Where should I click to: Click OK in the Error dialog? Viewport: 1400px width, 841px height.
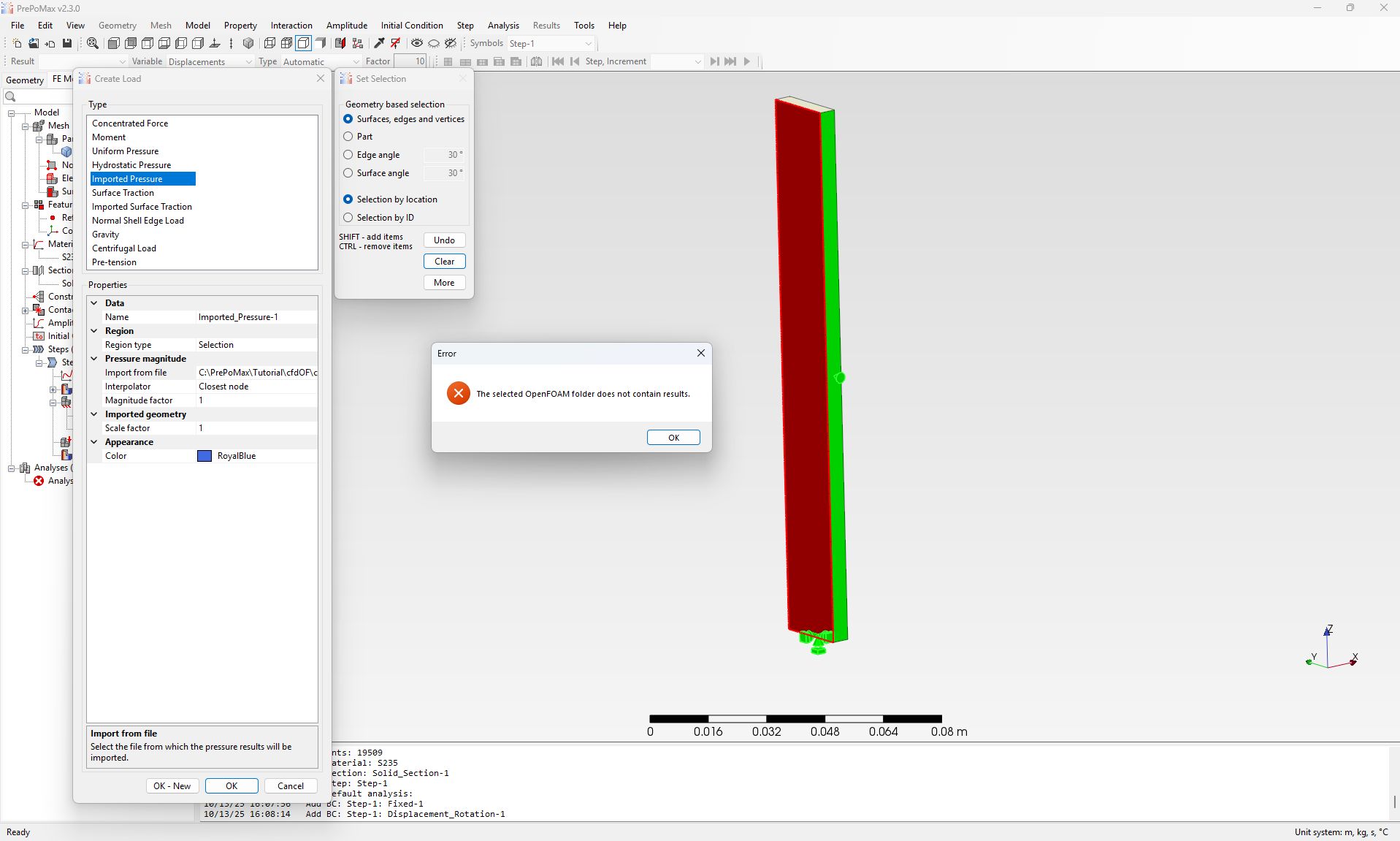673,438
